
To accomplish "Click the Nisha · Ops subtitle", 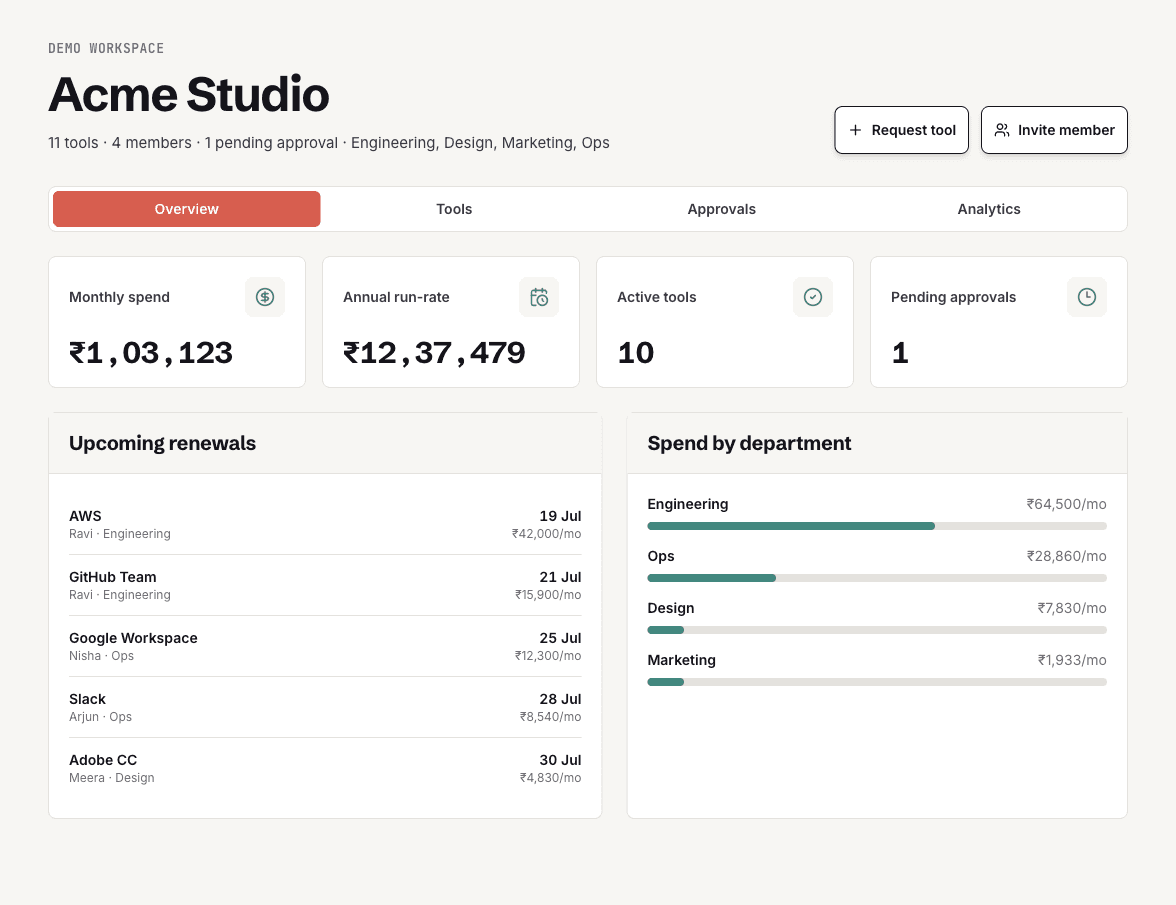I will click(x=101, y=655).
